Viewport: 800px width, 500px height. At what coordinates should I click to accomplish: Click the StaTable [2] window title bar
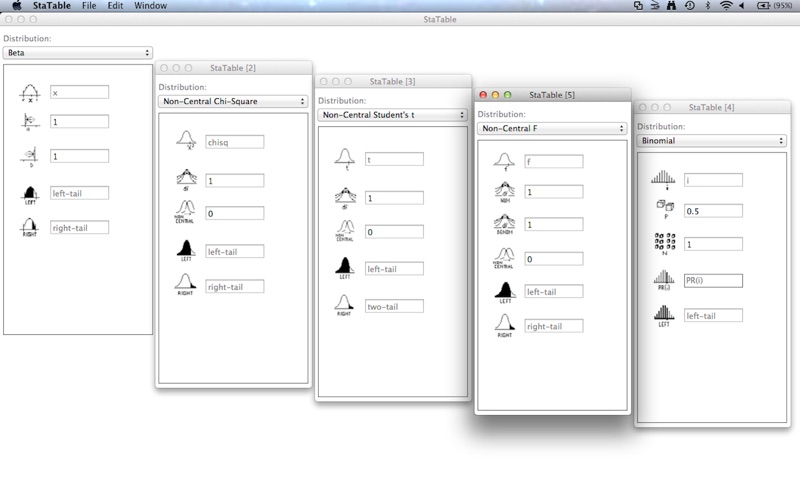(x=233, y=68)
